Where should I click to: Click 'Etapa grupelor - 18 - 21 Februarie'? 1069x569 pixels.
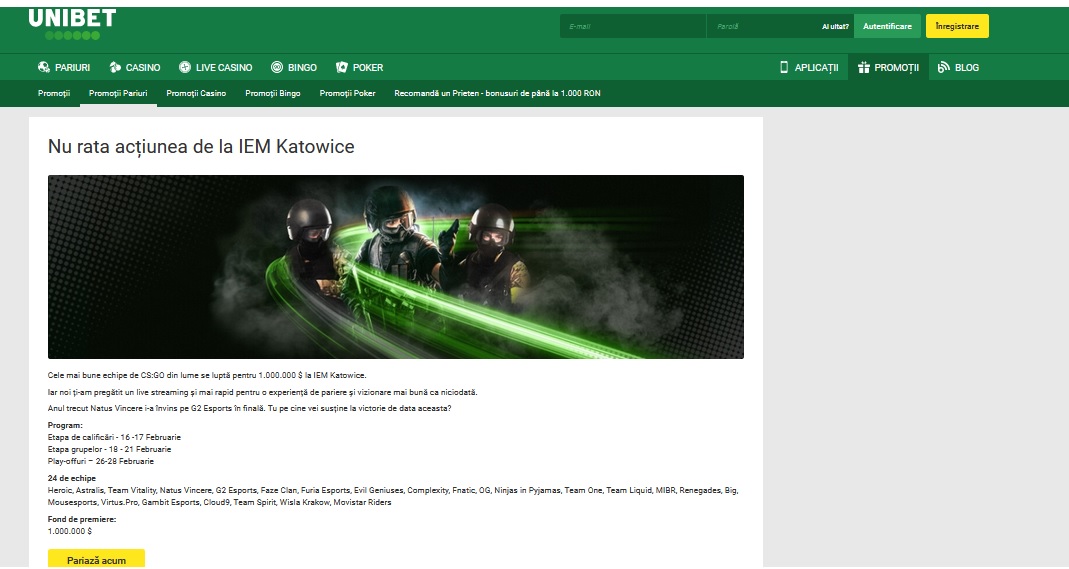(x=109, y=450)
